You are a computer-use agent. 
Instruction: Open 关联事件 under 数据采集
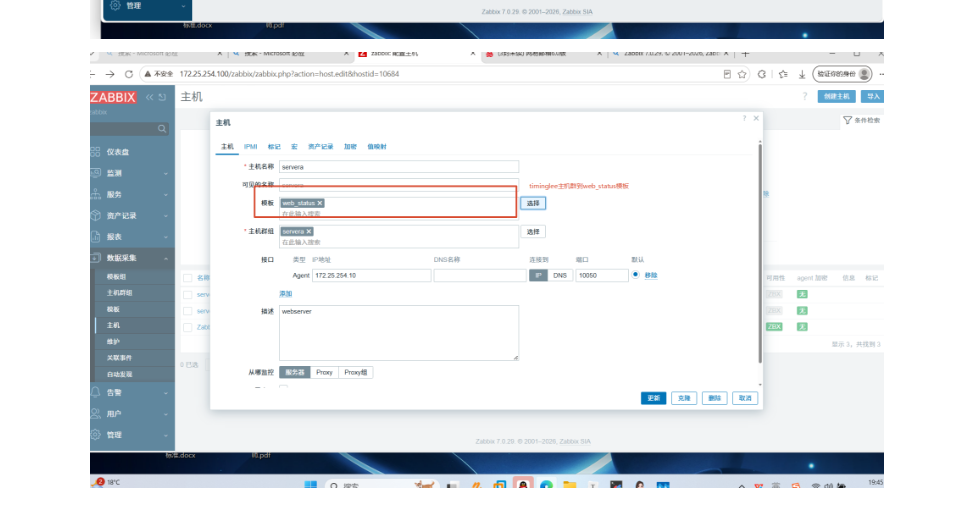pyautogui.click(x=119, y=358)
